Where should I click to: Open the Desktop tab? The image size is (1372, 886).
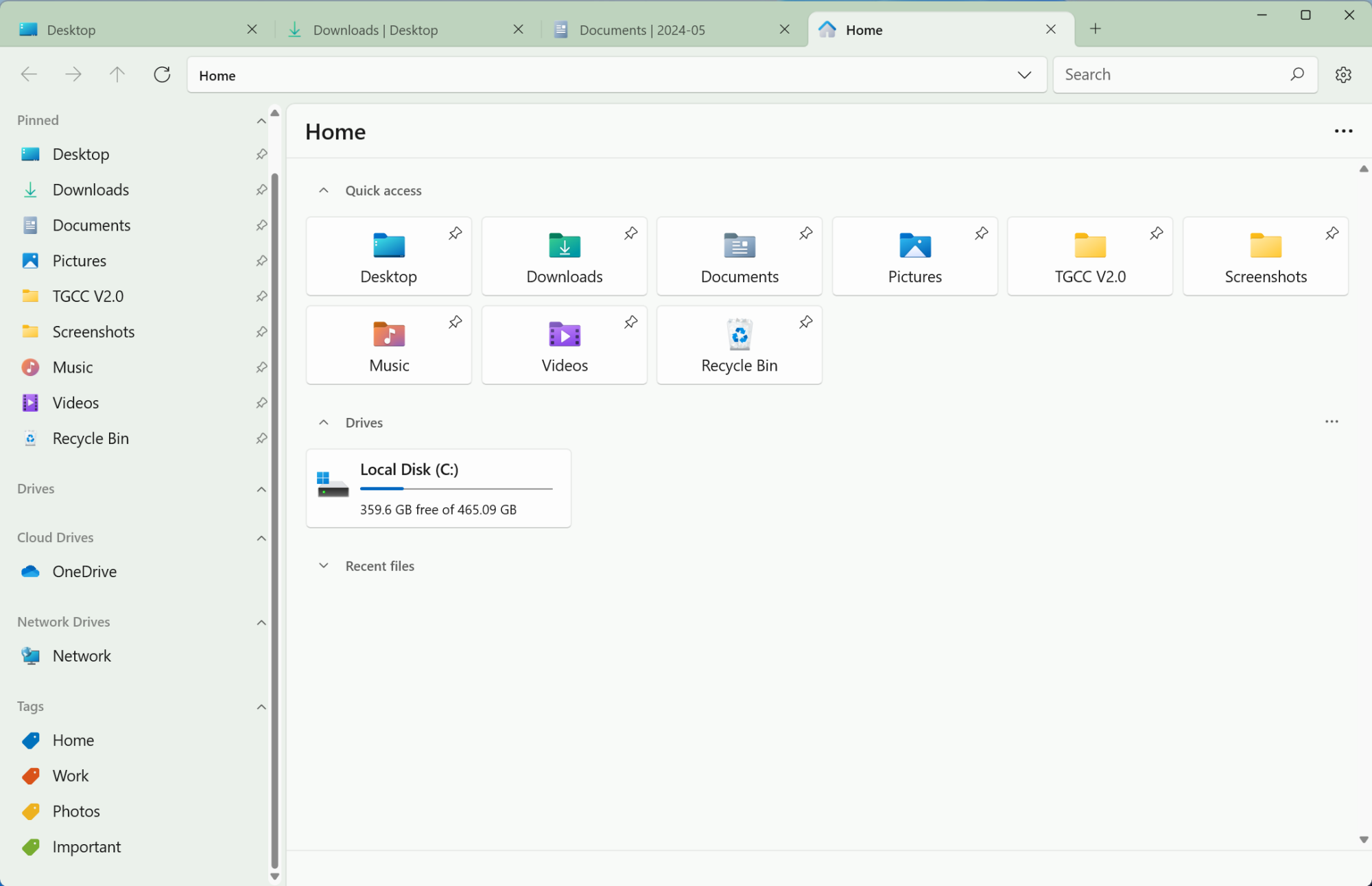pyautogui.click(x=72, y=30)
